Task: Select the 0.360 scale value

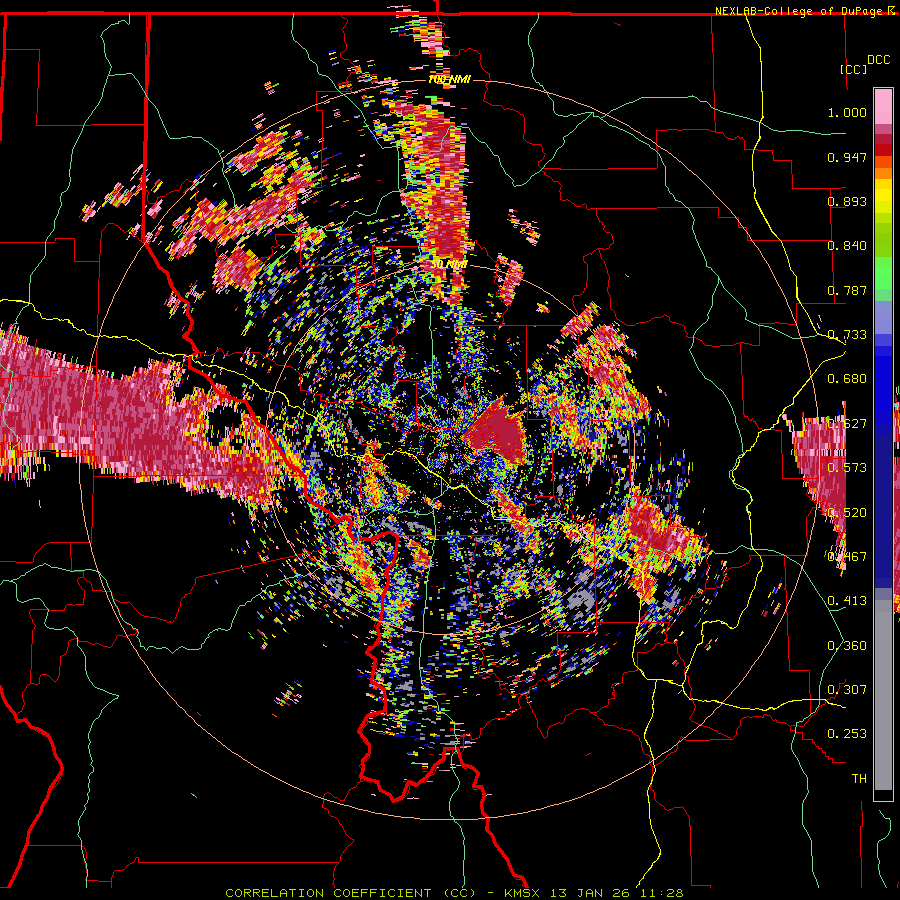Action: [847, 646]
